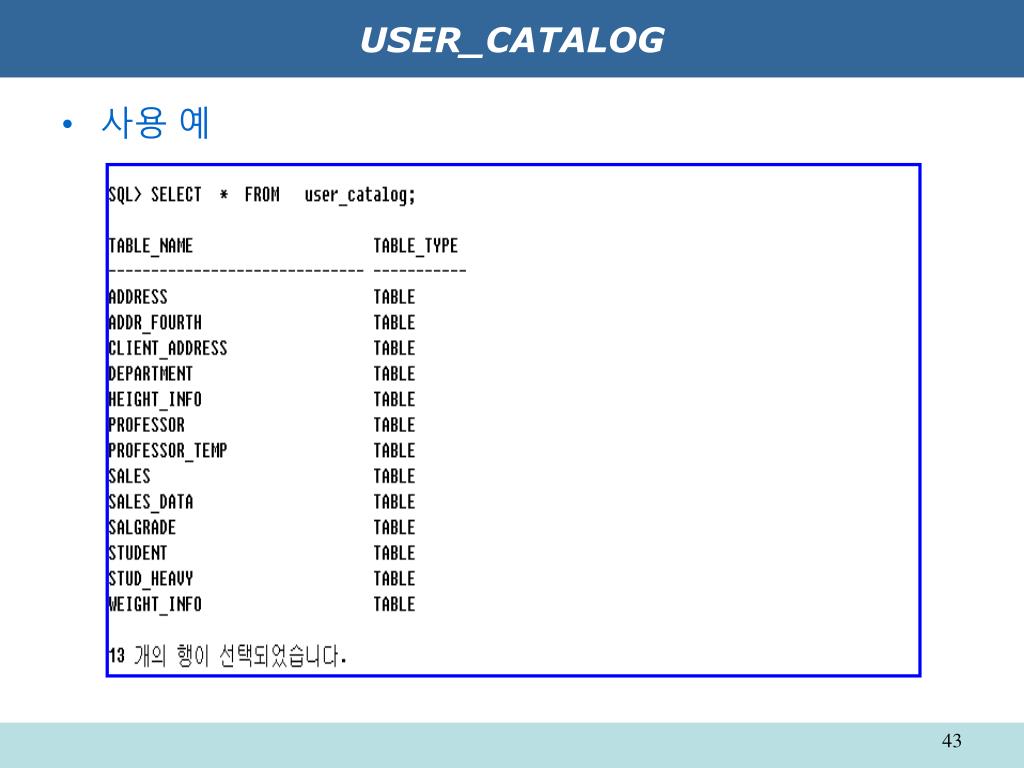The height and width of the screenshot is (768, 1024).
Task: Select the CLIENT_ADDRESS table name
Action: coord(168,348)
